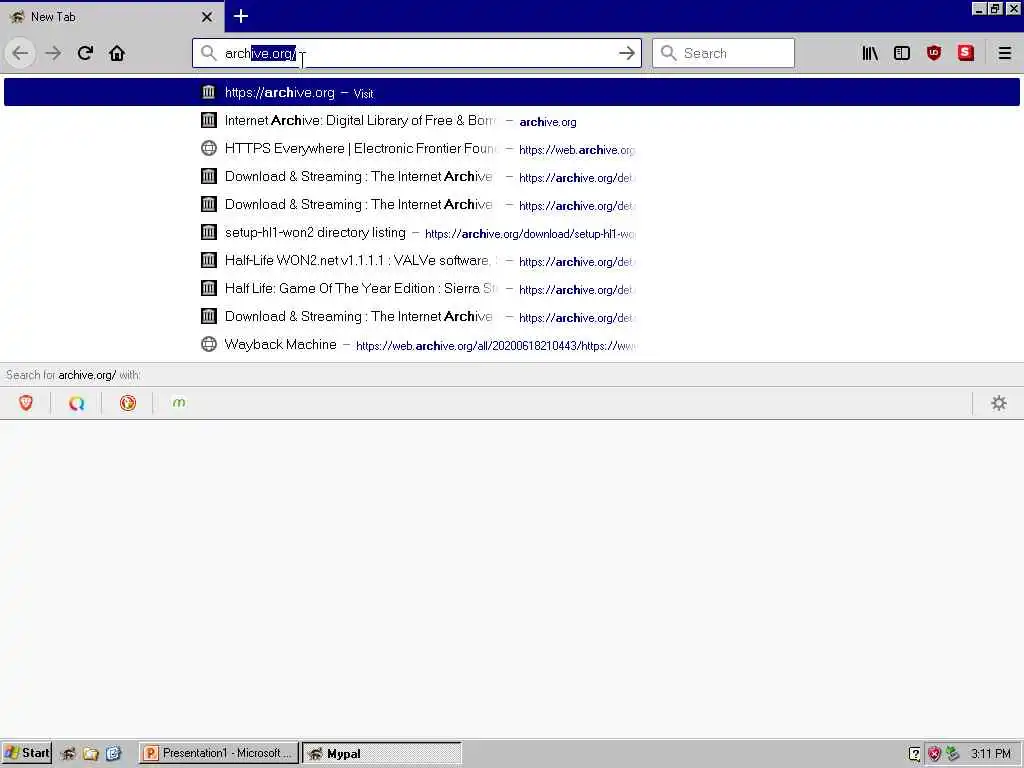The height and width of the screenshot is (768, 1024).
Task: Open the setup-hl1-won2 directory listing suggestion
Action: [x=512, y=232]
